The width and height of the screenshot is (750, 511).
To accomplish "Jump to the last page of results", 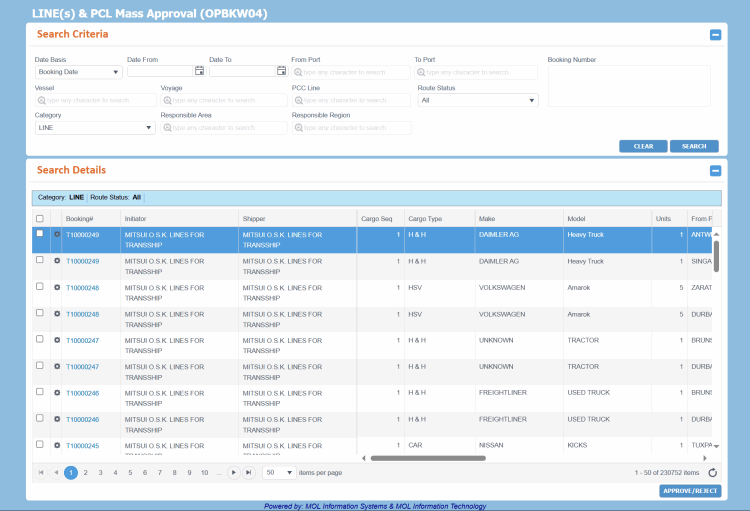I will click(x=248, y=472).
